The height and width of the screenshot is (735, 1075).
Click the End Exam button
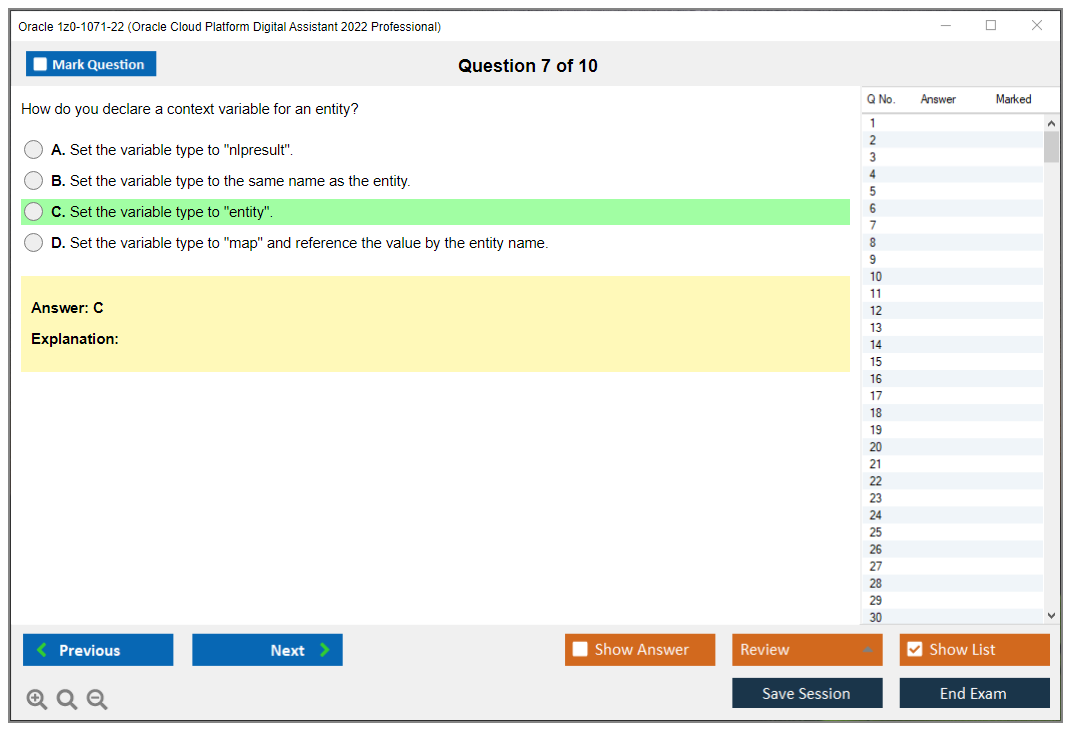coord(974,692)
